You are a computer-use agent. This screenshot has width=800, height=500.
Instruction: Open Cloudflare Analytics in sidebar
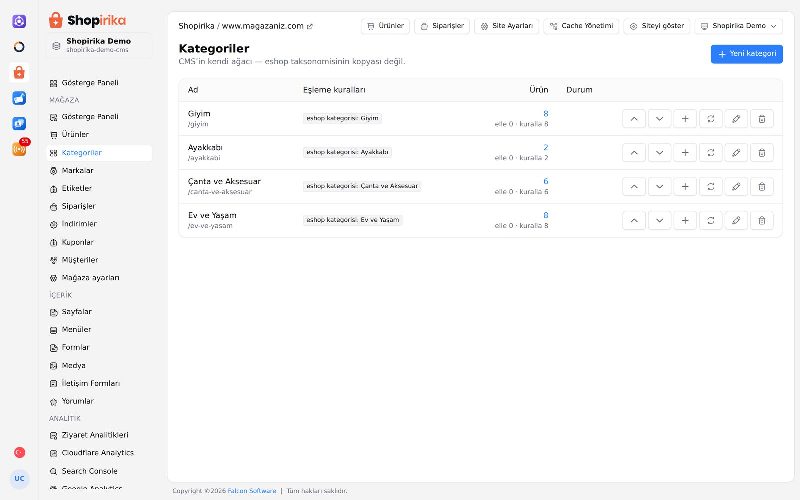point(98,453)
